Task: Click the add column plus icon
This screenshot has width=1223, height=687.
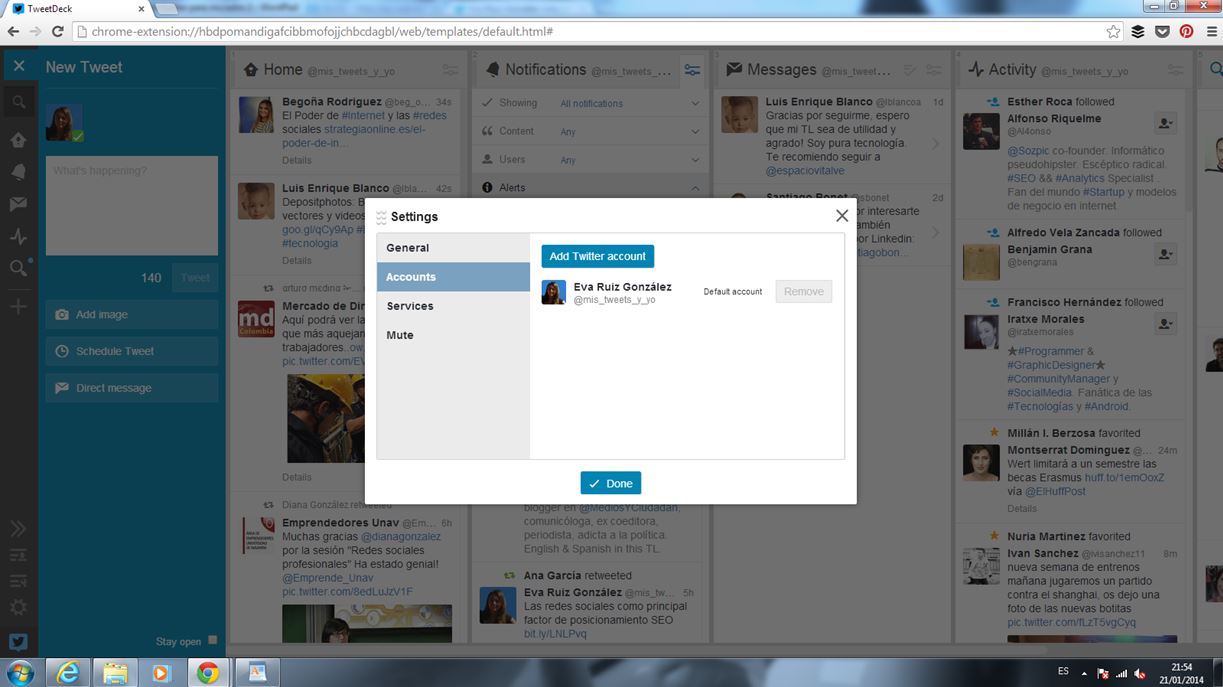Action: click(x=18, y=306)
